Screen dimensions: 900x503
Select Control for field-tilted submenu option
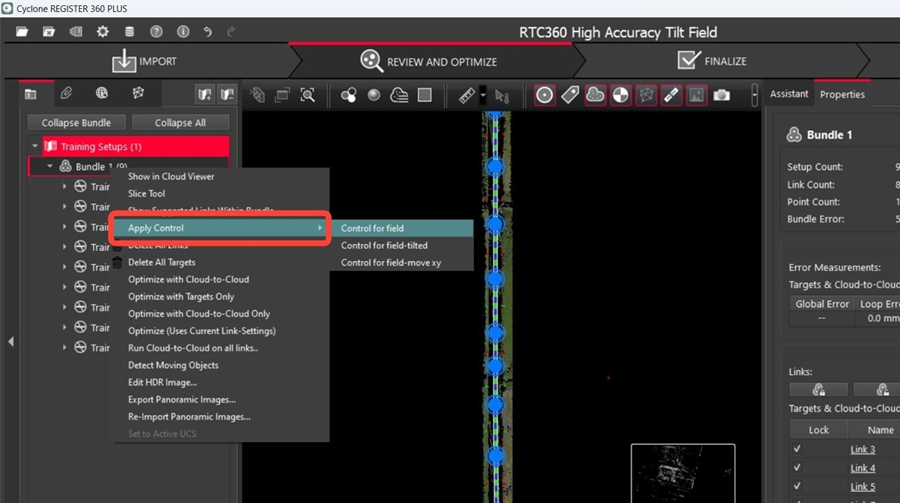coord(384,245)
